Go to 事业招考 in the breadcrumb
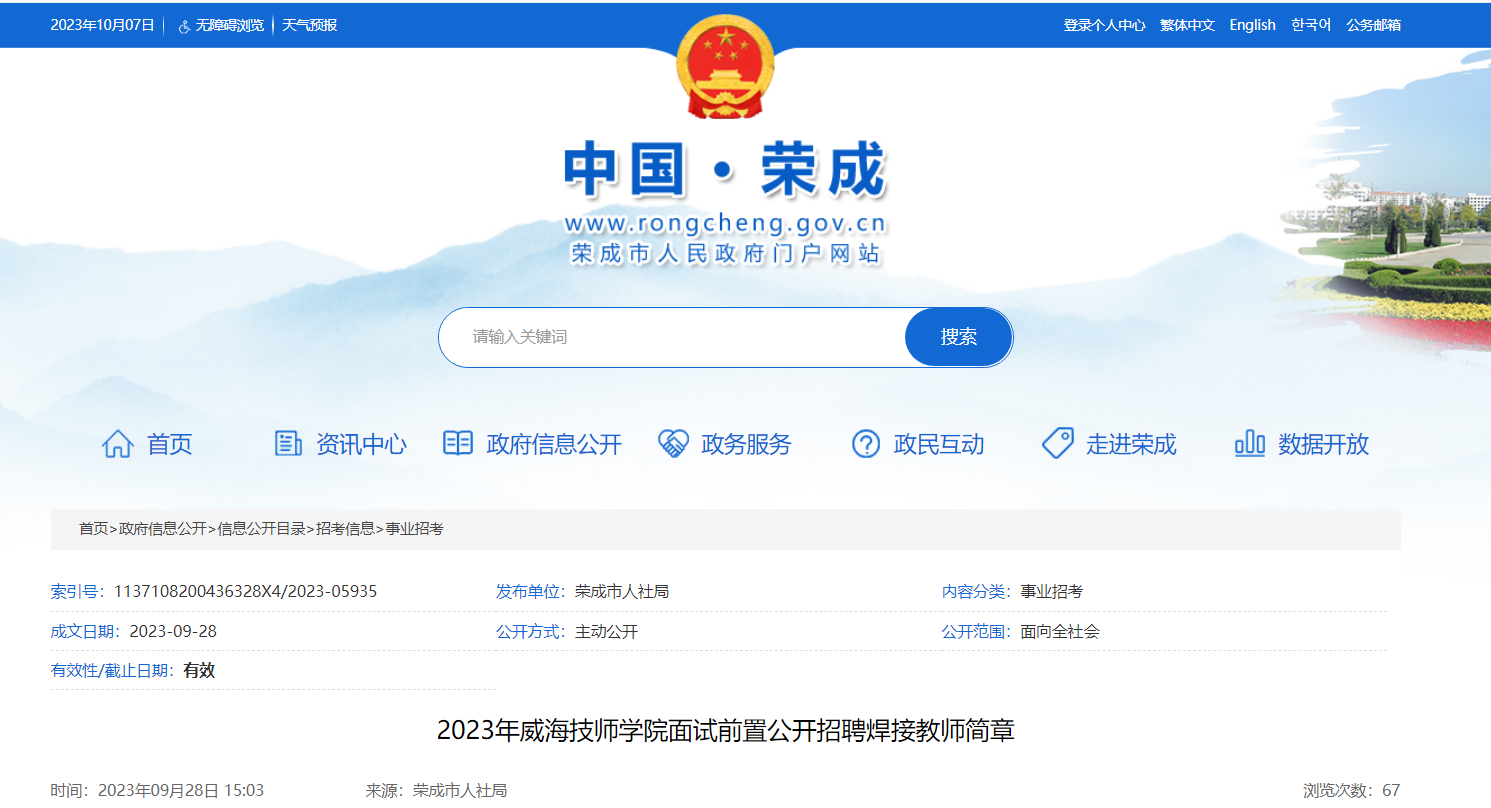This screenshot has width=1491, height=808. (414, 529)
